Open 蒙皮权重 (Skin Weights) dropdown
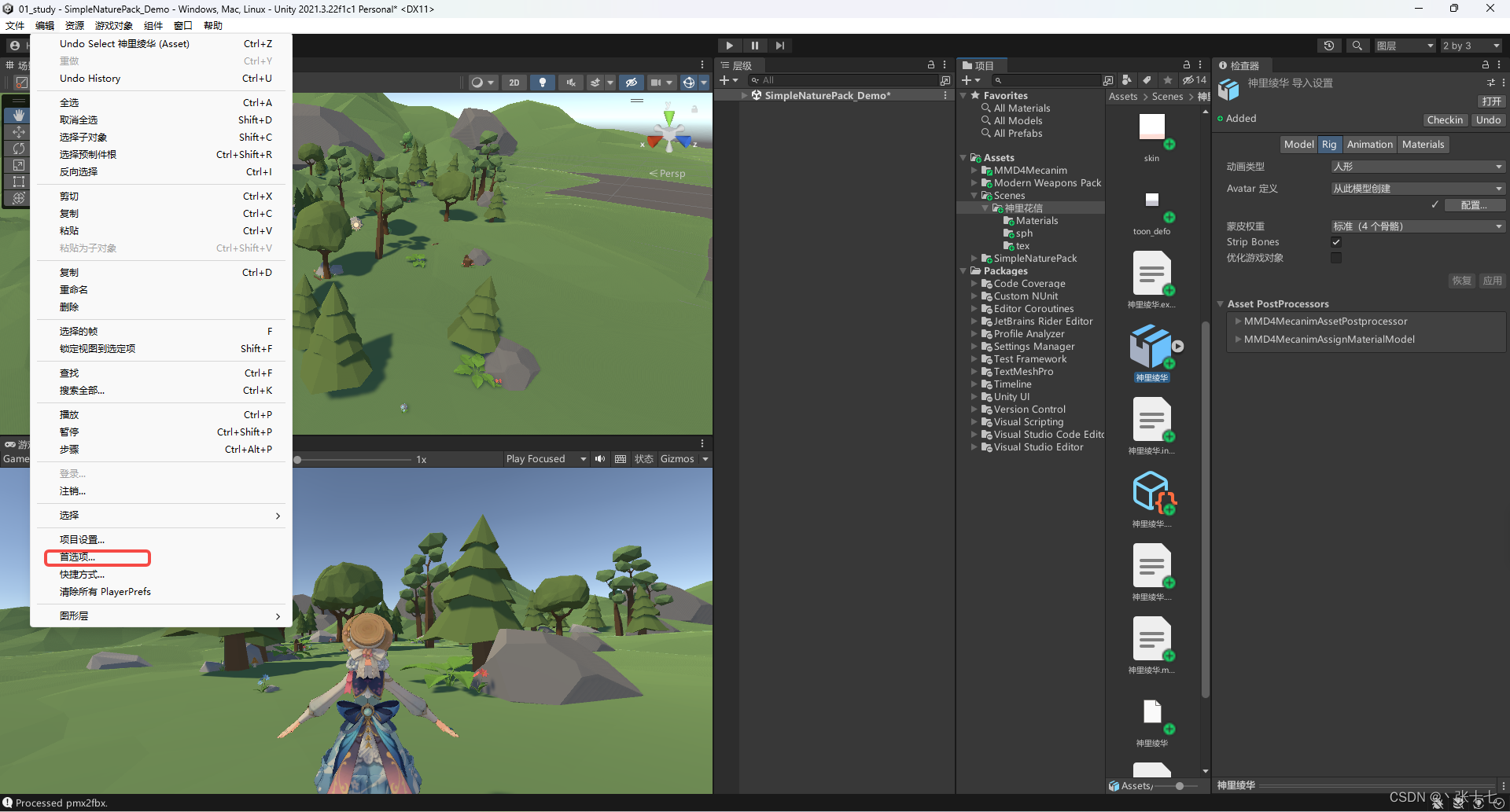 coord(1418,226)
